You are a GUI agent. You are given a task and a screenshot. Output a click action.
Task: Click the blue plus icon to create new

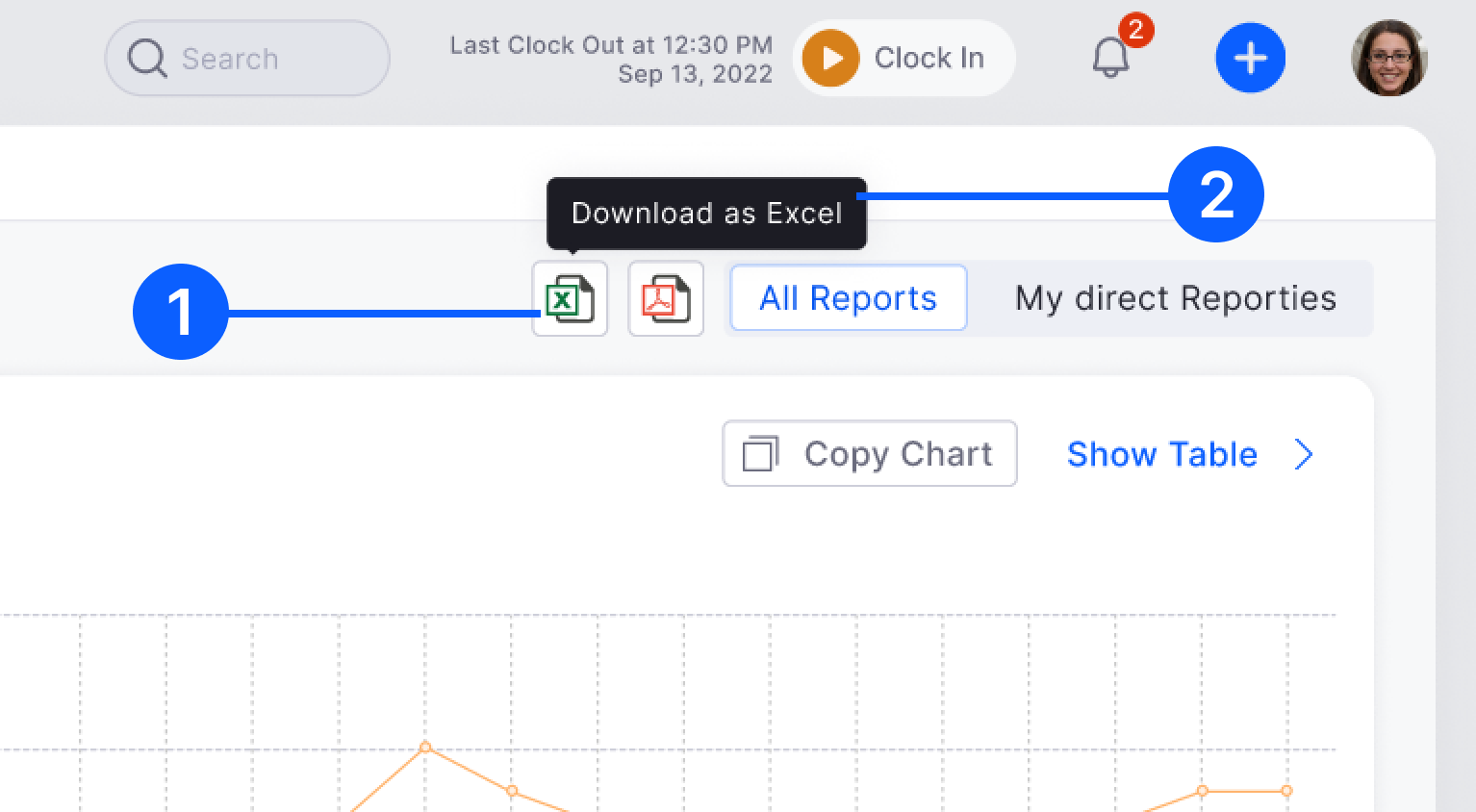coord(1250,58)
